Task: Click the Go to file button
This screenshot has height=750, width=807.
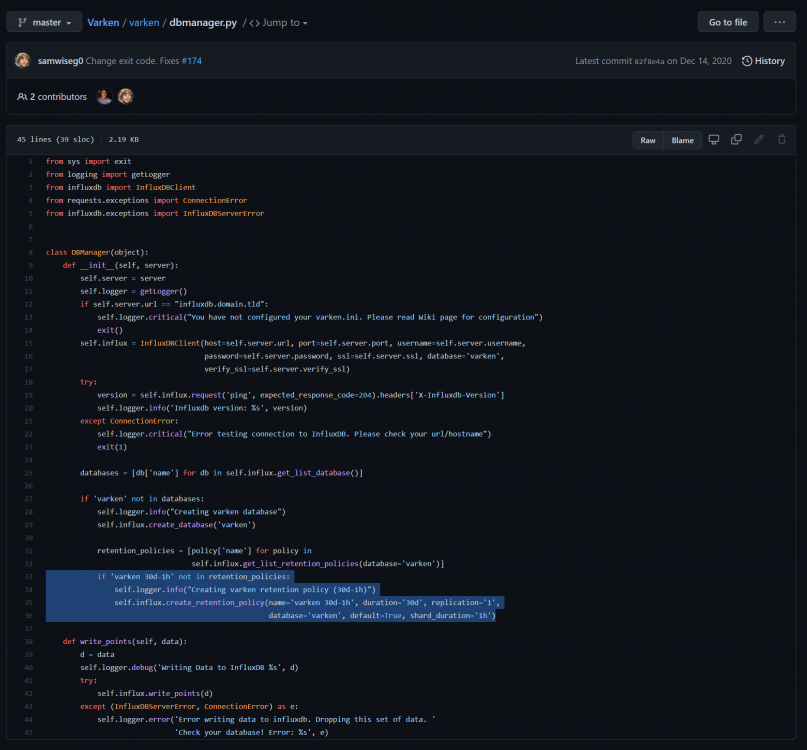Action: pos(728,22)
